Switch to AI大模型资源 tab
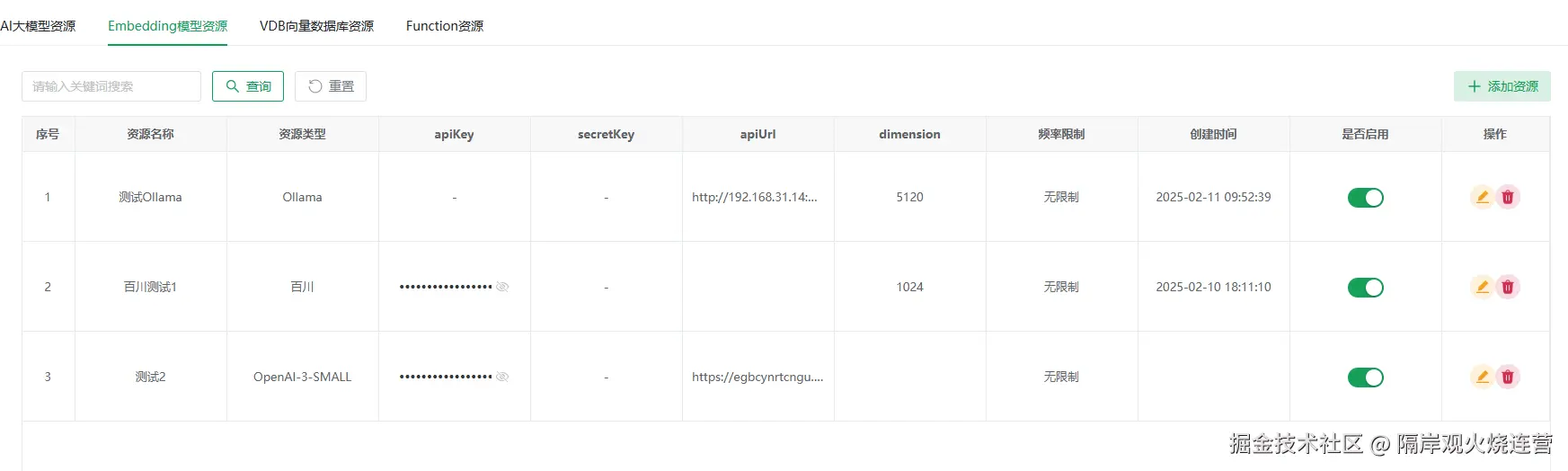1568x471 pixels. (x=38, y=26)
